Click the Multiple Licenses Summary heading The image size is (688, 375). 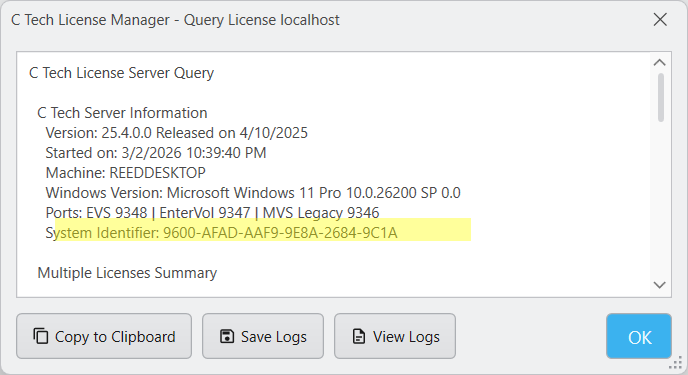click(127, 273)
